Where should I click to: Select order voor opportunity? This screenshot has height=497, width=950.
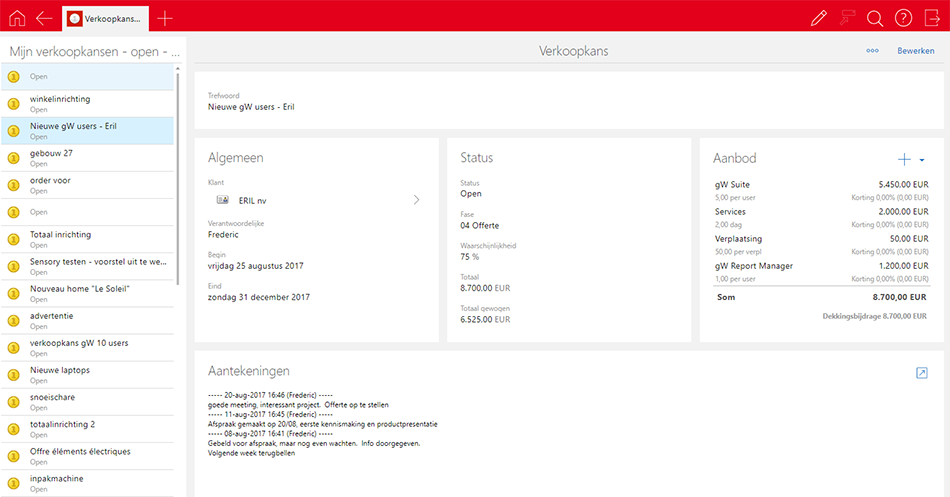click(88, 185)
